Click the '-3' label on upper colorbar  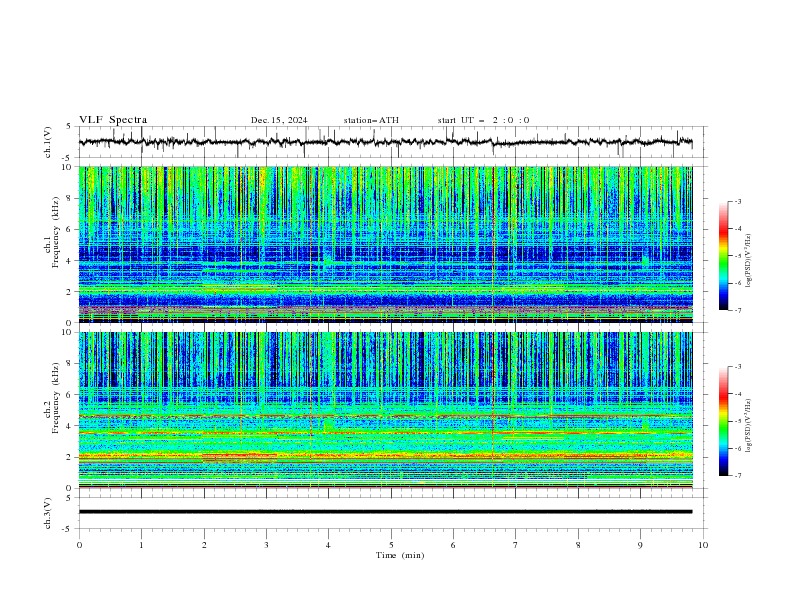pos(737,201)
